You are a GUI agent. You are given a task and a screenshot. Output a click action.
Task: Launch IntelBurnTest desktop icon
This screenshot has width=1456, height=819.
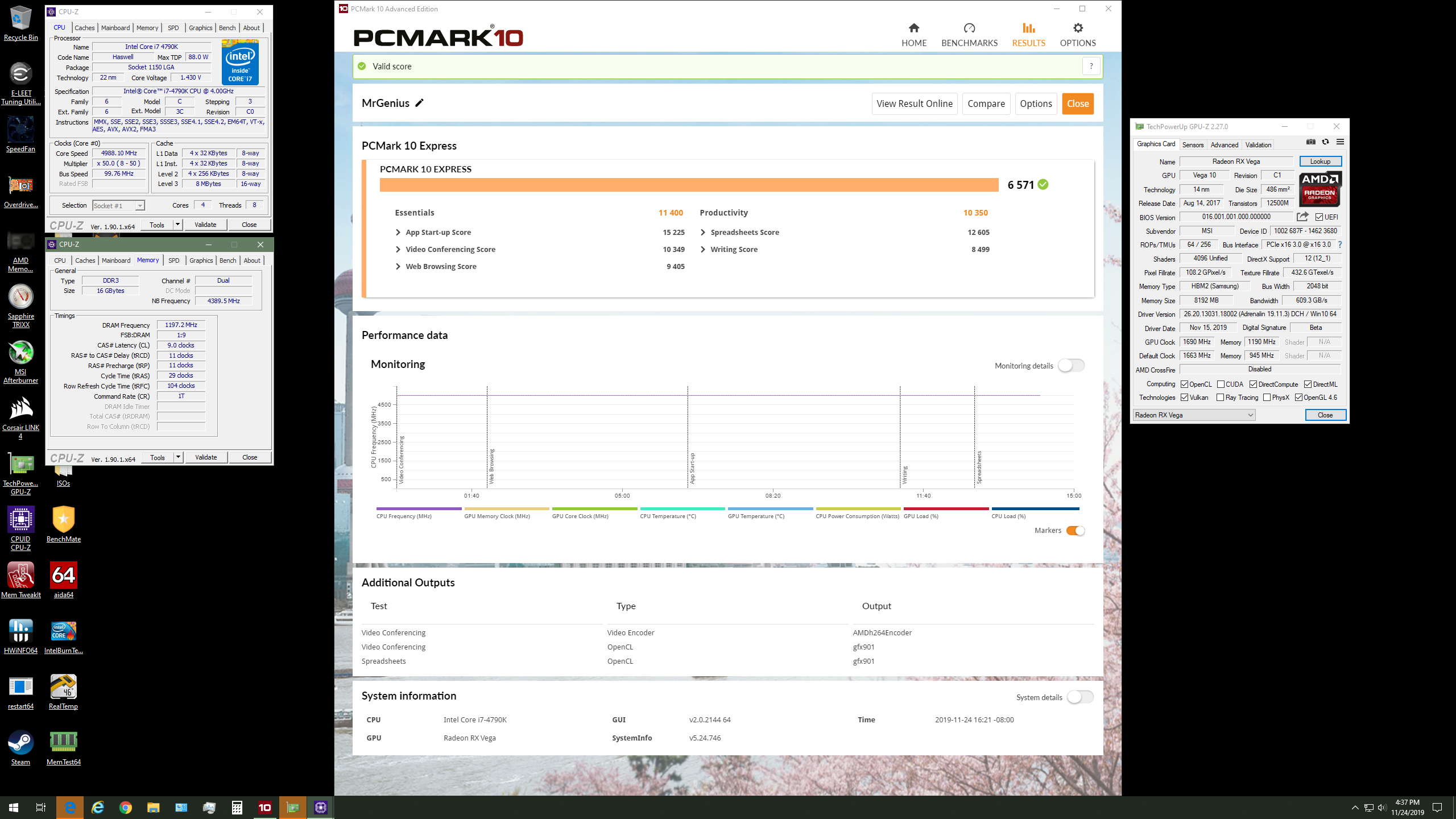[63, 635]
